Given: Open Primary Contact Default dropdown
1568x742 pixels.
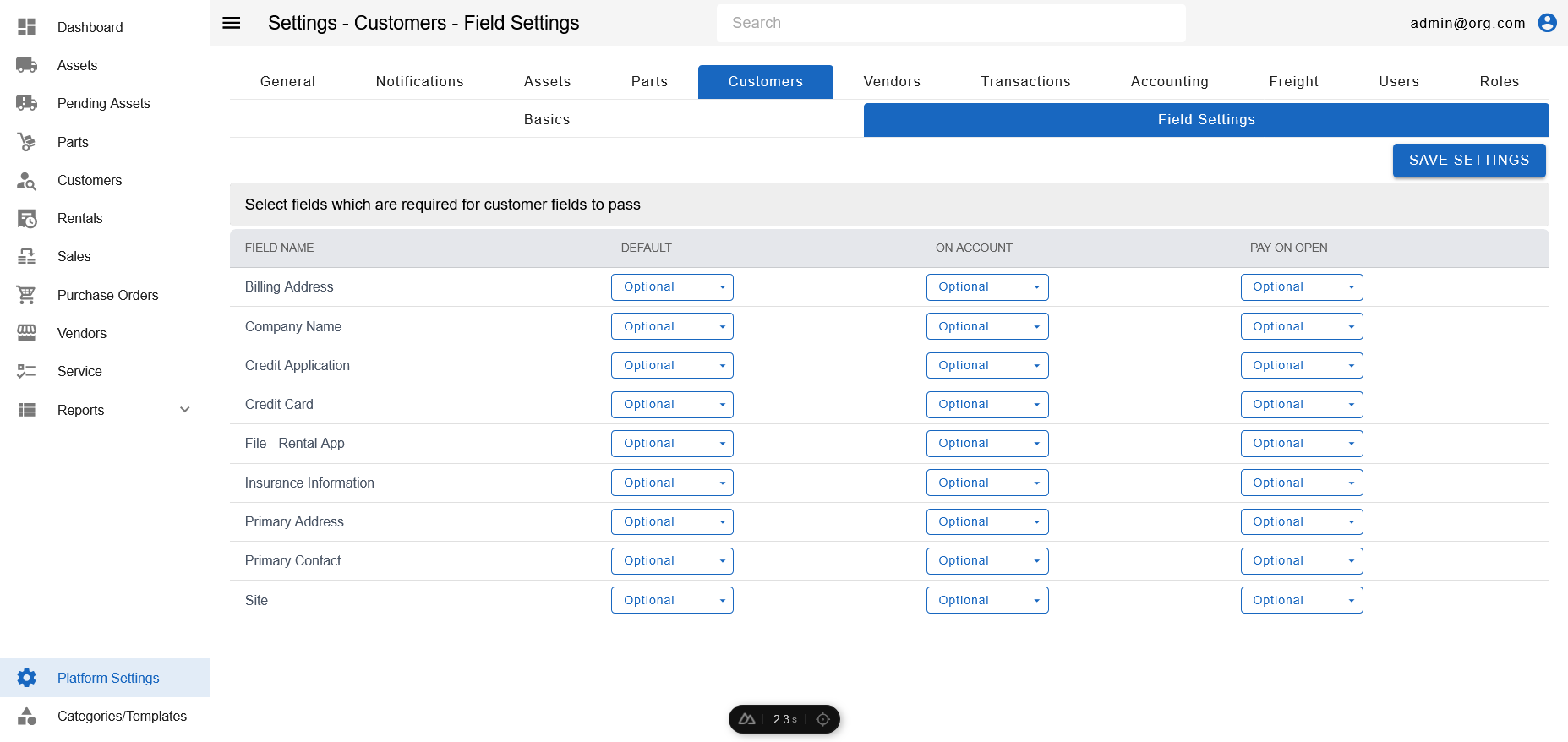Looking at the screenshot, I should (672, 561).
